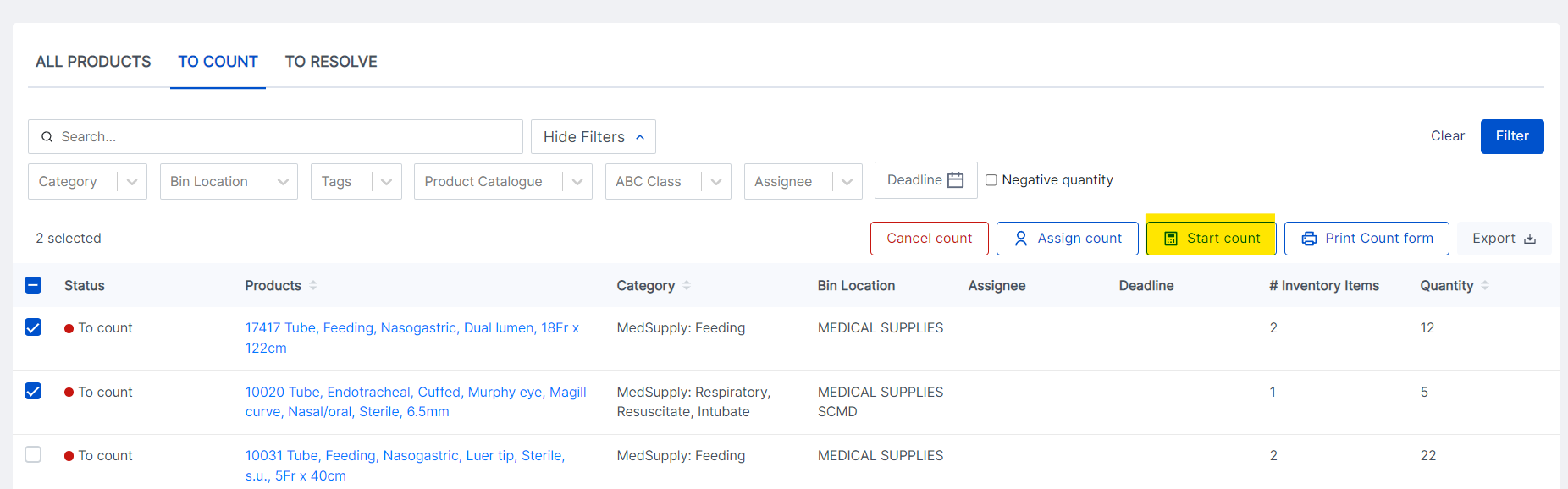
Task: Open the 10020 Tube Endotracheal product link
Action: (x=416, y=402)
